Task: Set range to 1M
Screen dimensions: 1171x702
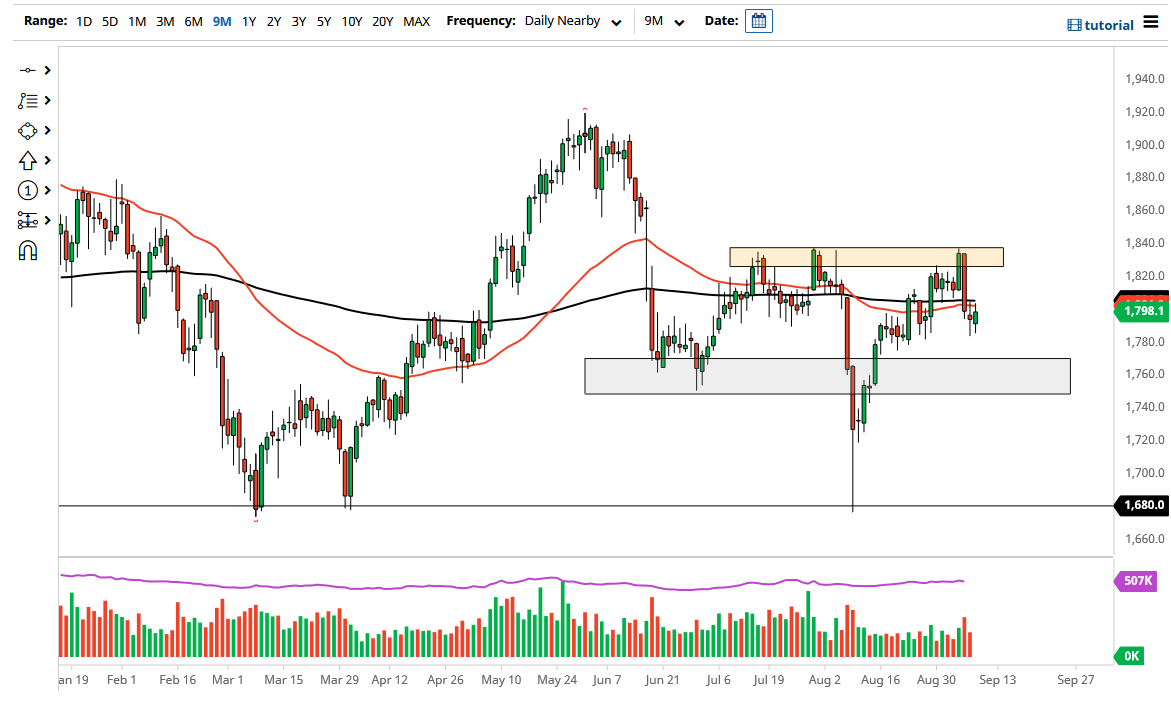Action: click(137, 21)
